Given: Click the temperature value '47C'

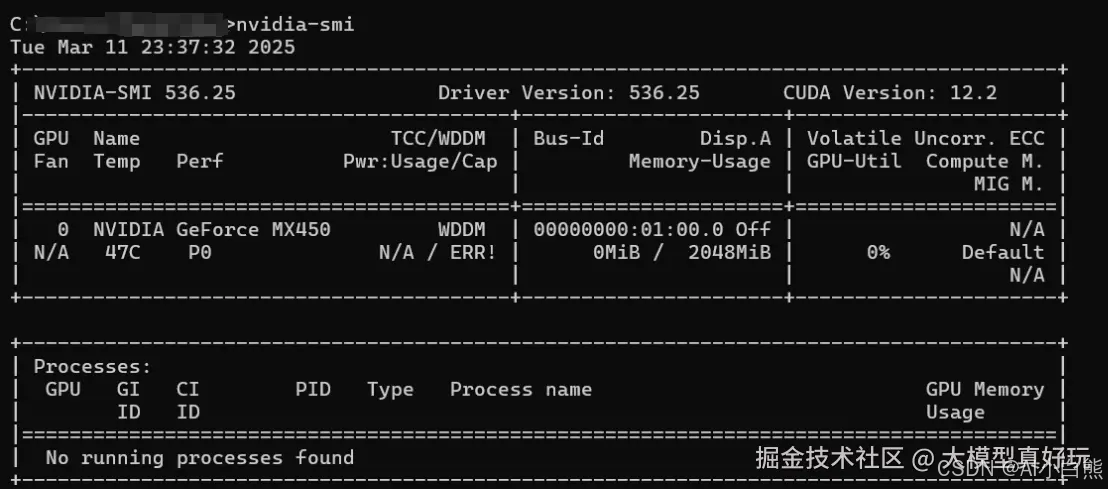Looking at the screenshot, I should (x=122, y=252).
